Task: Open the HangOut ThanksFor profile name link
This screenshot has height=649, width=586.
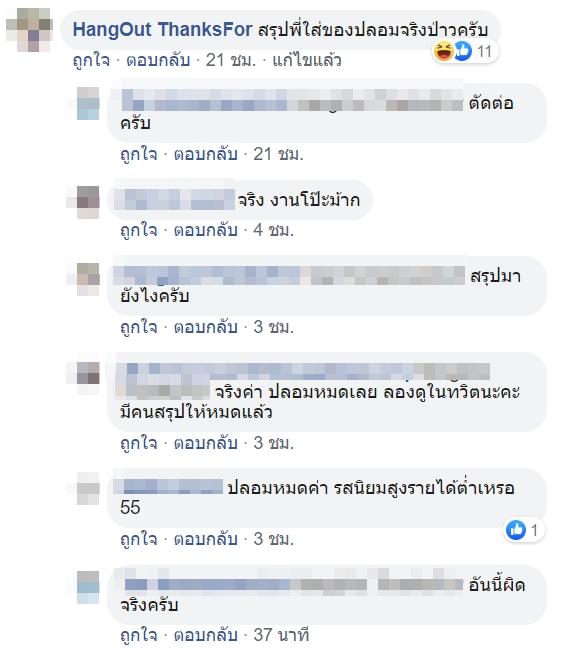Action: point(163,30)
